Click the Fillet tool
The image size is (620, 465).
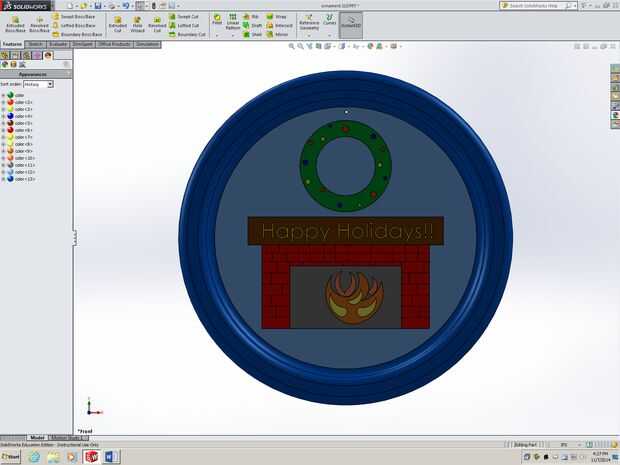point(217,19)
